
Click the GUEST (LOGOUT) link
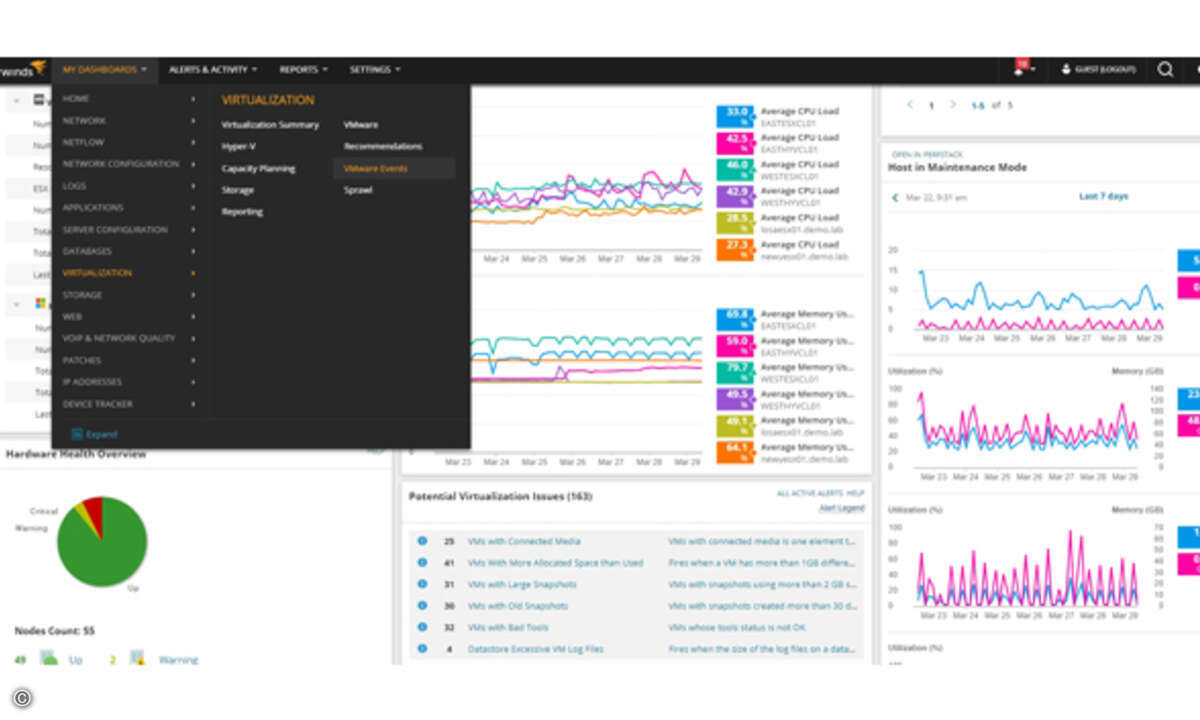[x=1097, y=69]
